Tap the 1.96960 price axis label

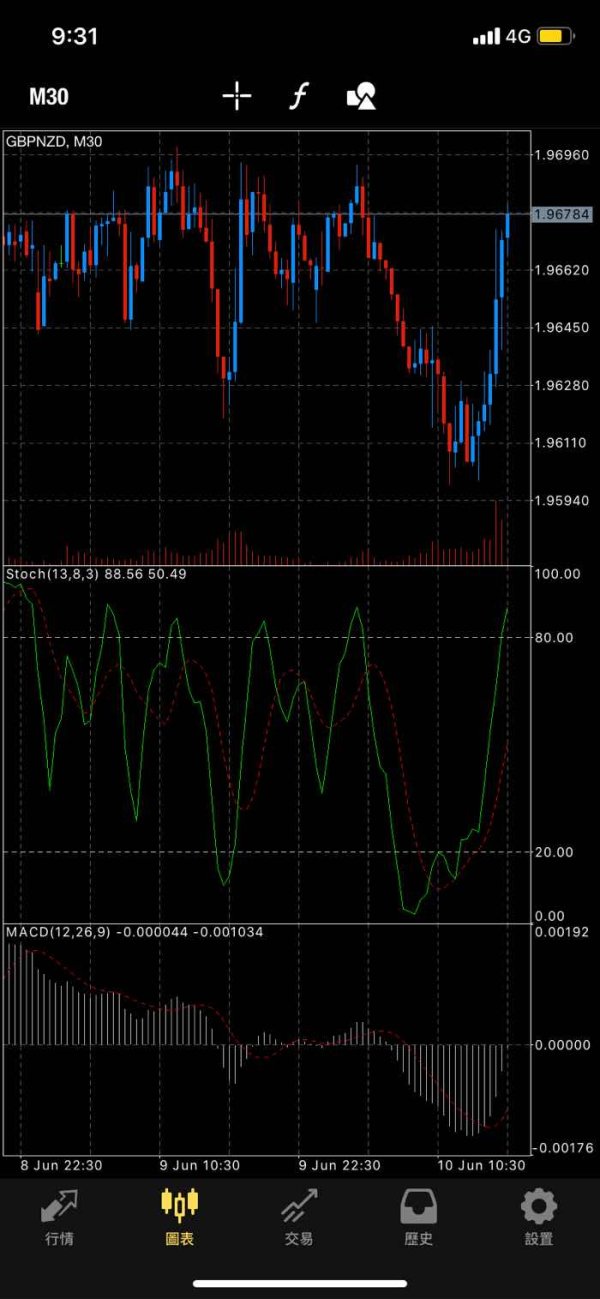point(562,155)
